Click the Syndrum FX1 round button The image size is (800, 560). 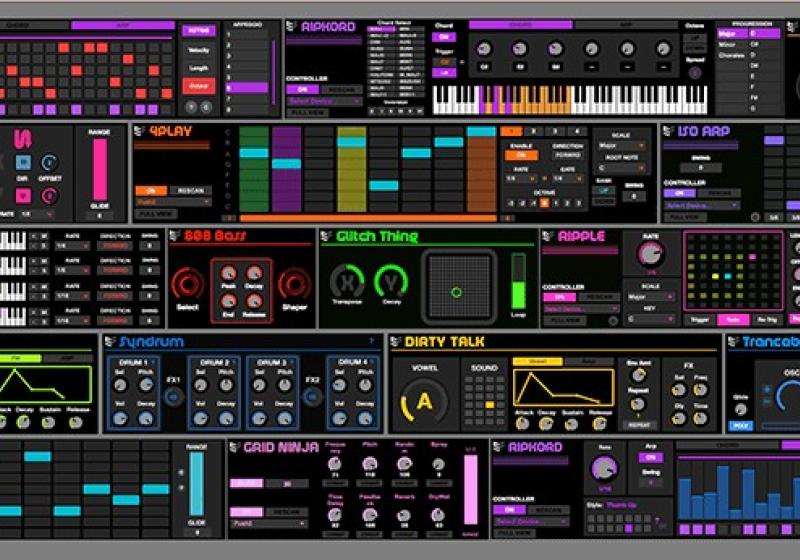coord(173,396)
